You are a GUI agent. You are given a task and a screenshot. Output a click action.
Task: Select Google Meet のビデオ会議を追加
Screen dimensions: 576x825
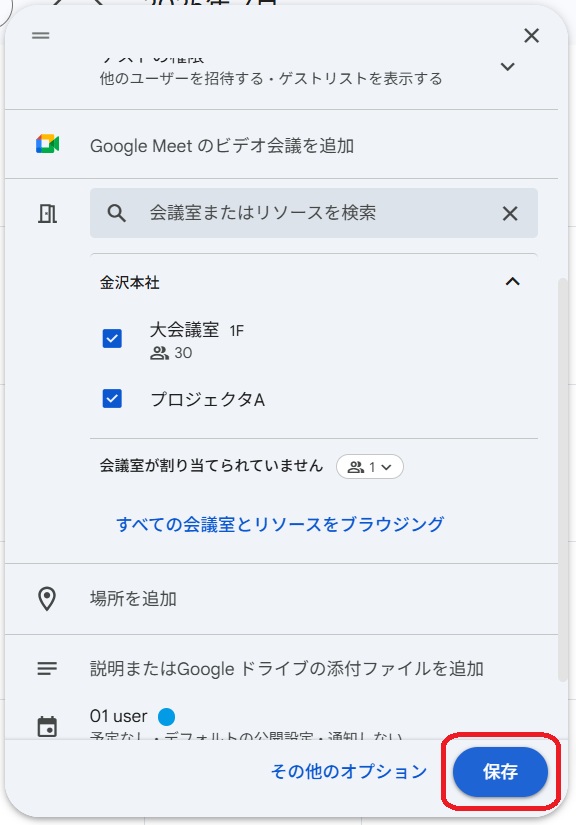tap(221, 146)
